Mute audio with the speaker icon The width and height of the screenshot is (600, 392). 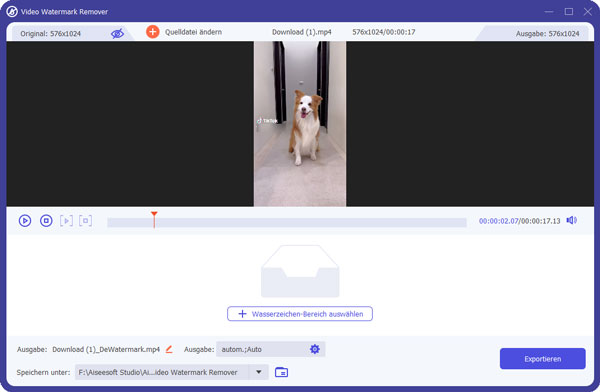pos(571,220)
